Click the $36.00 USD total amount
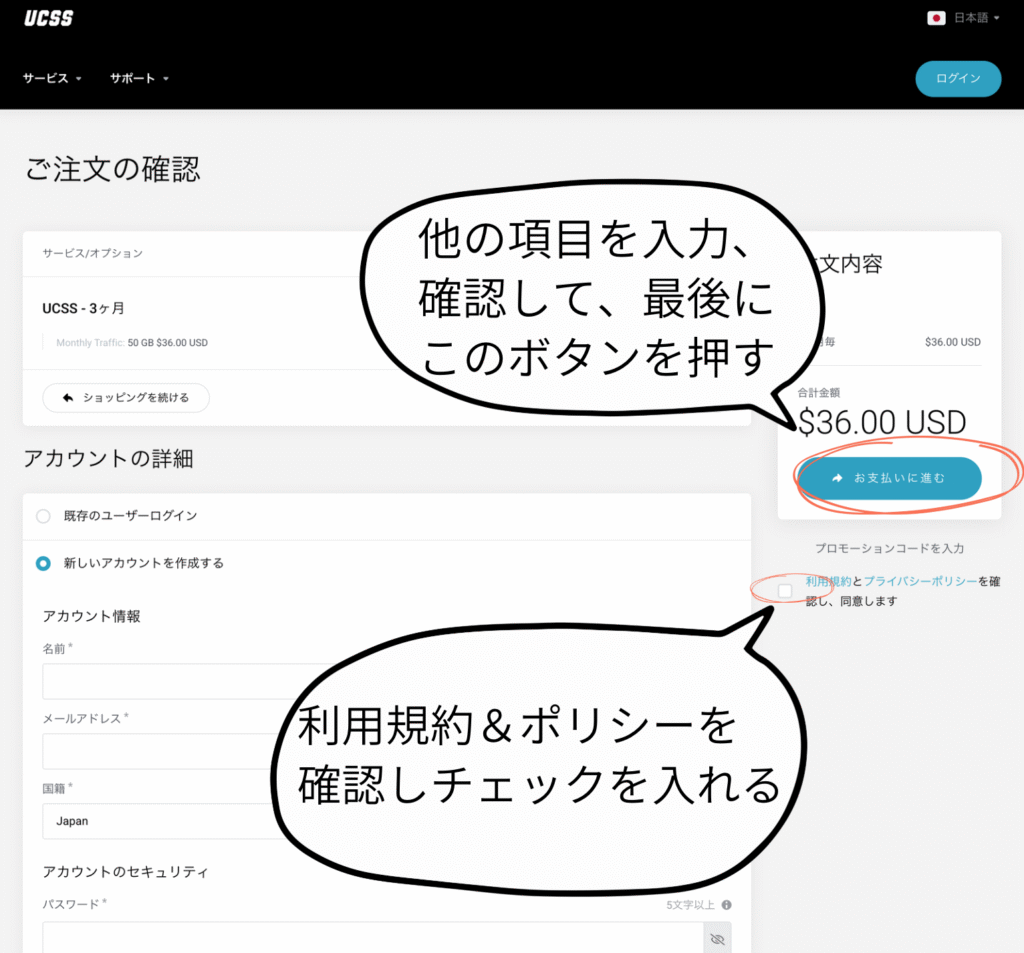The width and height of the screenshot is (1024, 953). pyautogui.click(x=882, y=423)
